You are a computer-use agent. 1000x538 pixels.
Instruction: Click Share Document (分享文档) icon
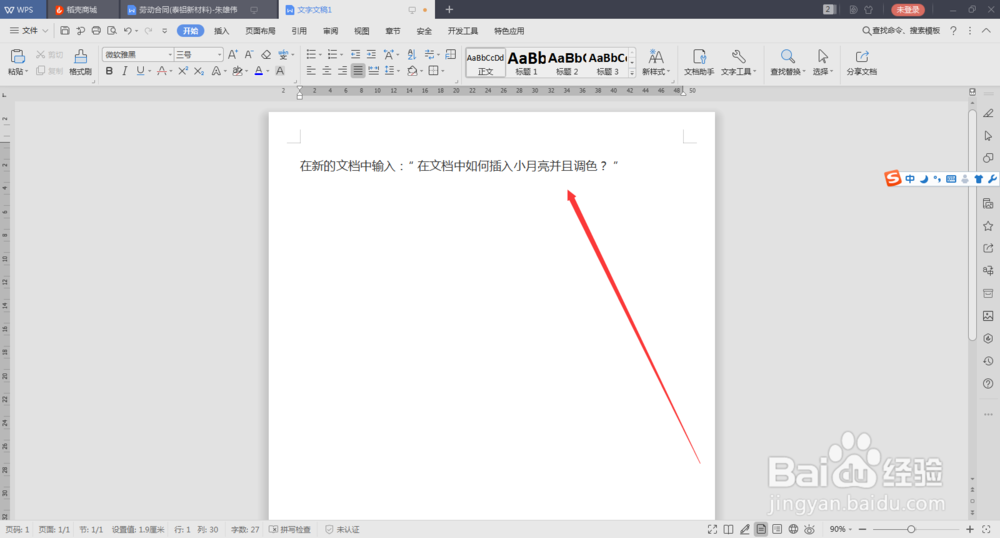coord(862,62)
